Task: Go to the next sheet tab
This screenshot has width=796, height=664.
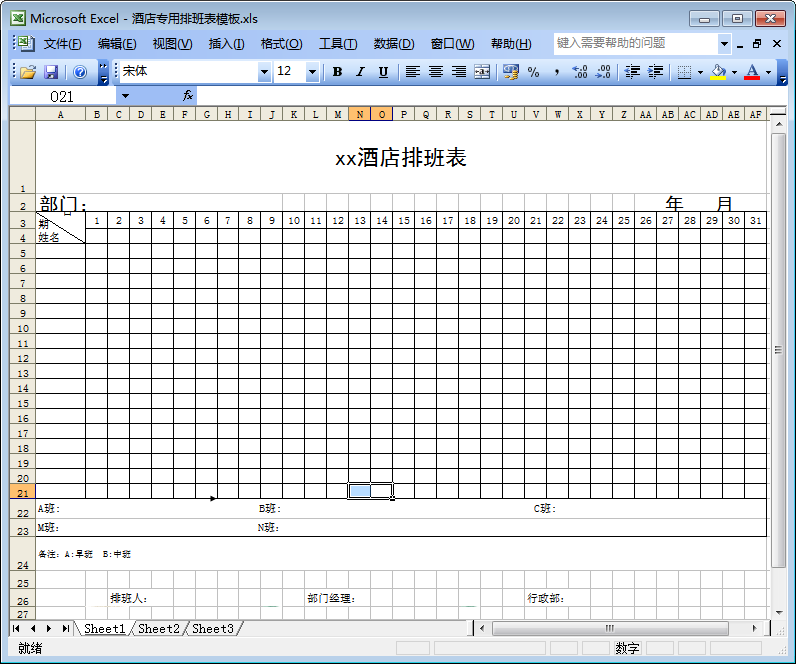Action: point(49,628)
